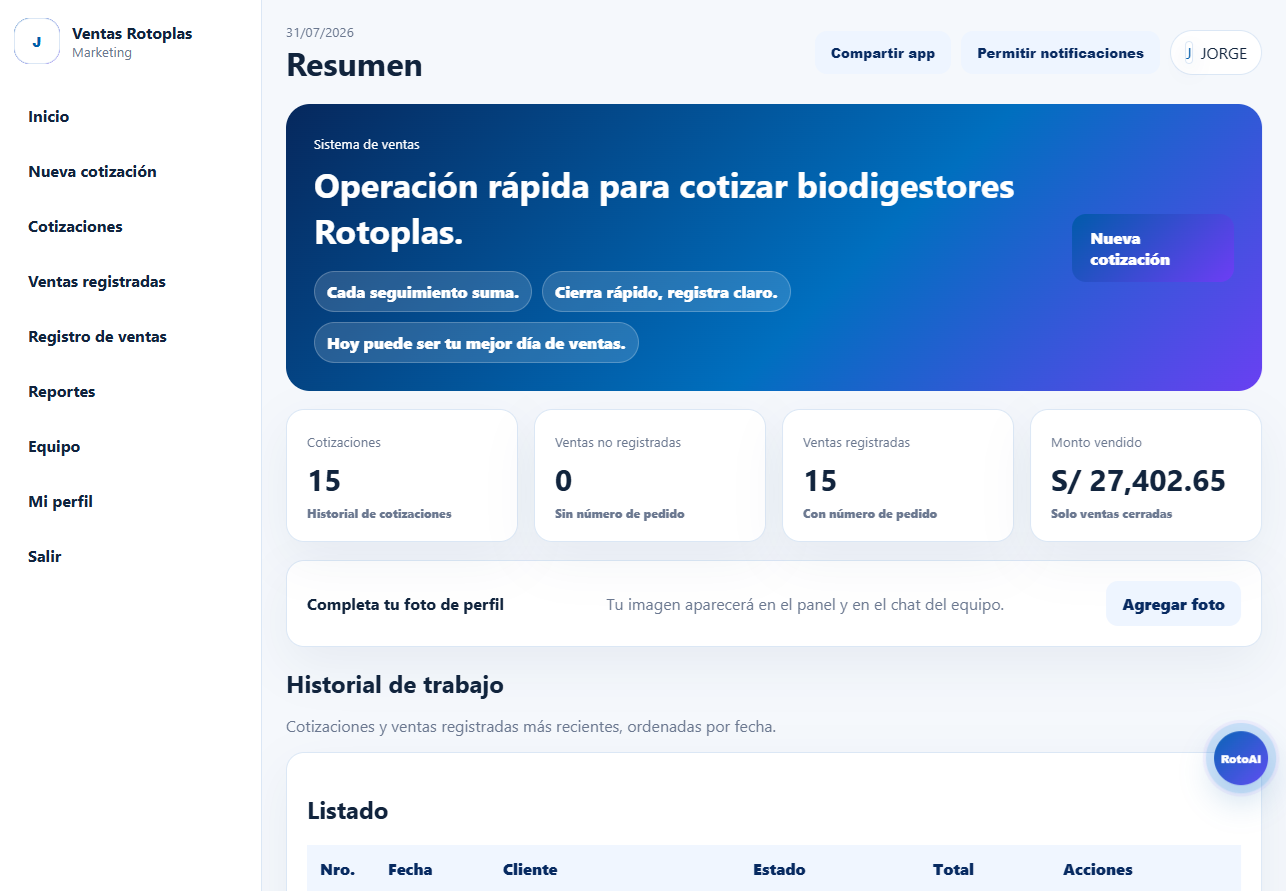Click the Historial de trabajo heading

[x=395, y=685]
